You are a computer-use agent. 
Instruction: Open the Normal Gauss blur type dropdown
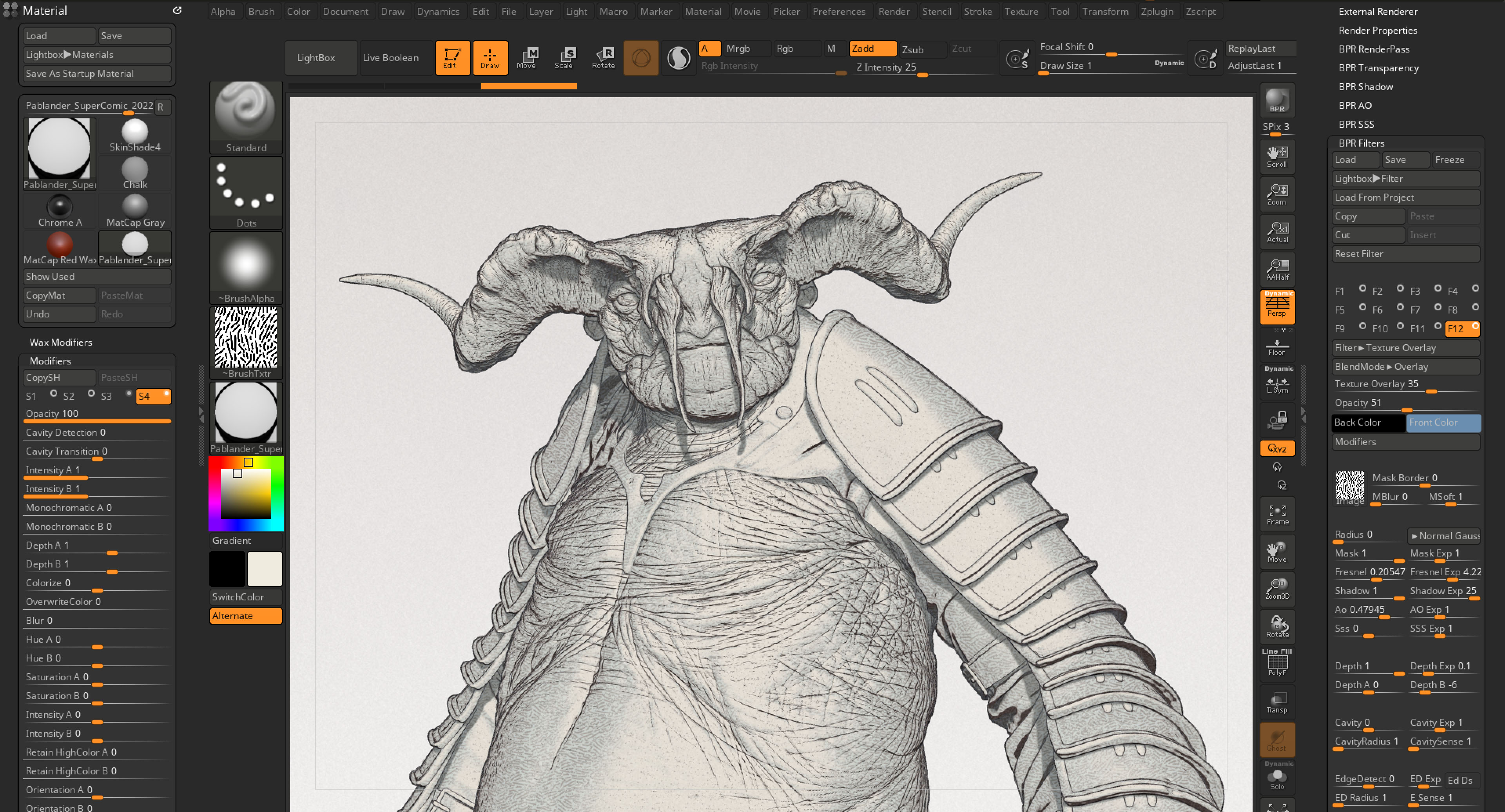coord(1443,536)
